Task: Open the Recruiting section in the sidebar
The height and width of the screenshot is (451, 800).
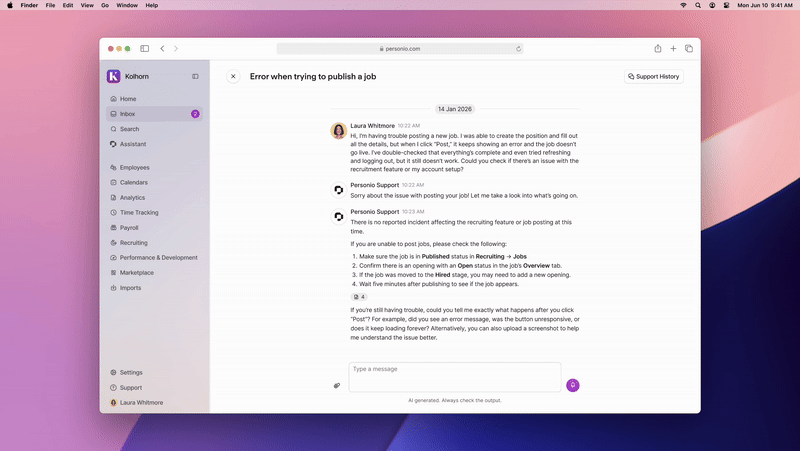Action: click(133, 243)
